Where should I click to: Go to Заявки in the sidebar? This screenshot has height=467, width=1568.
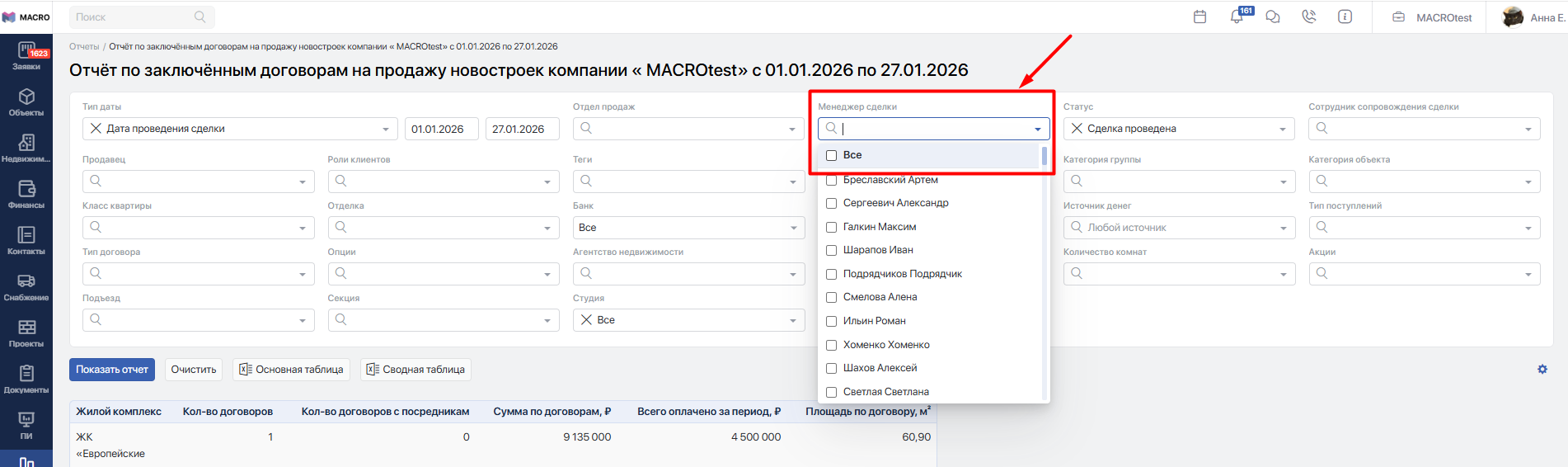point(26,56)
